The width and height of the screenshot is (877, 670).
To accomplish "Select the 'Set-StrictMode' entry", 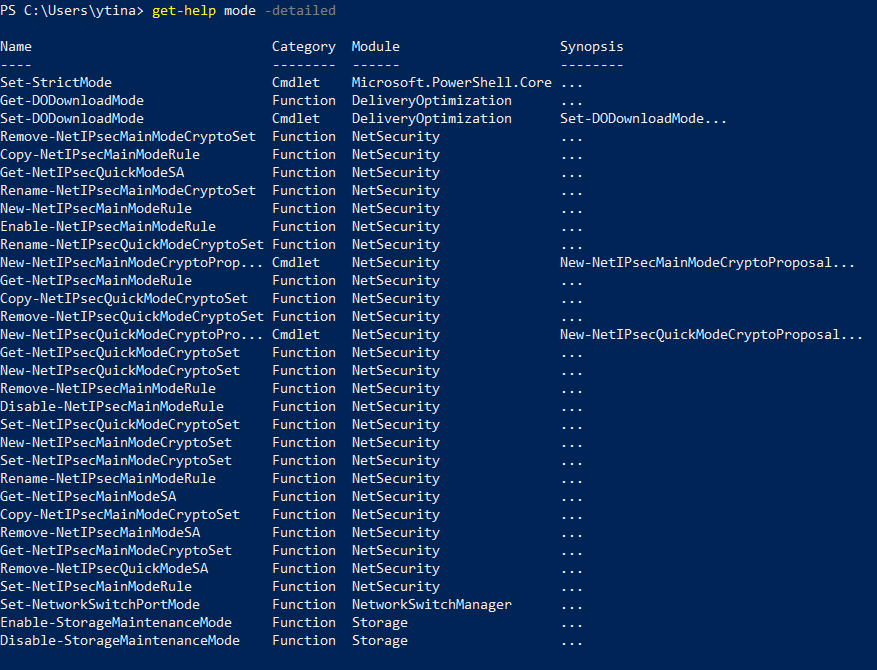I will (56, 83).
